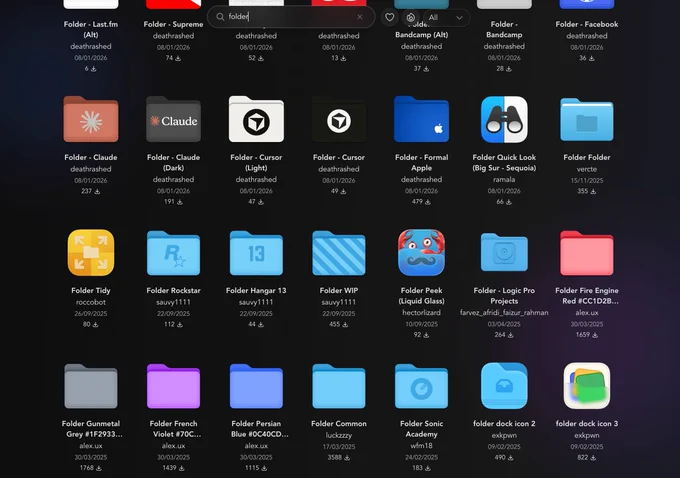Open the Folder - Last.fm (Alt) title
680x478 pixels.
click(91, 29)
